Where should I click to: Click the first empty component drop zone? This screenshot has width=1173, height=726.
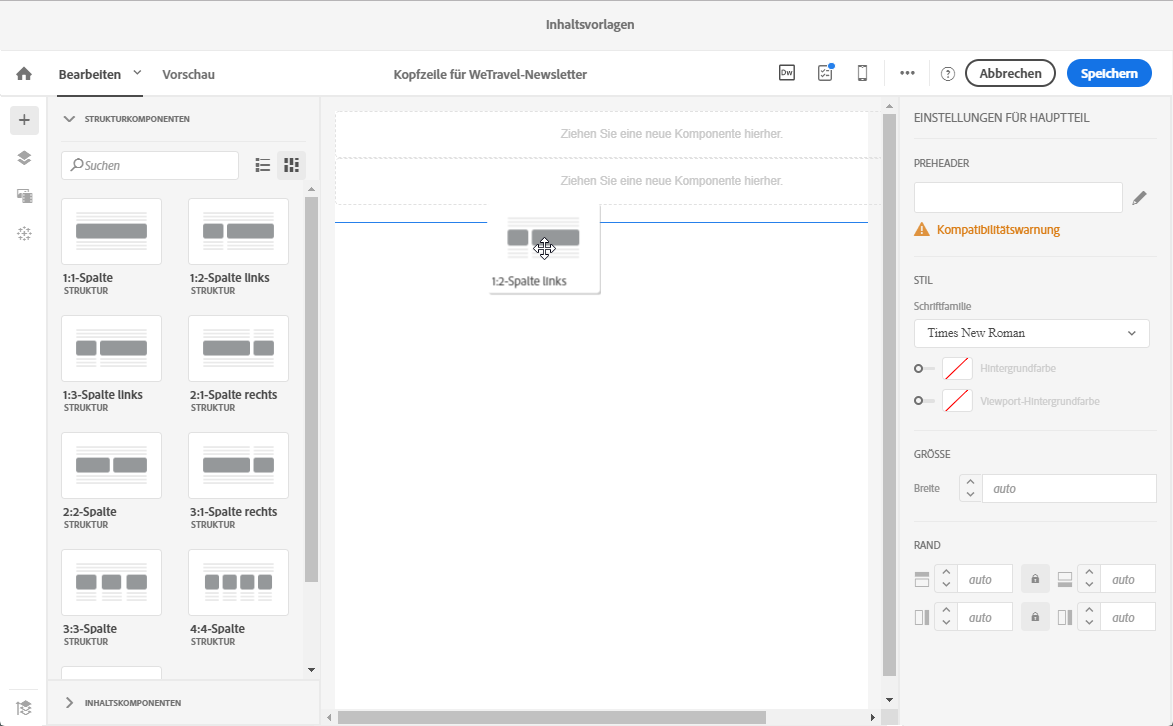[608, 134]
